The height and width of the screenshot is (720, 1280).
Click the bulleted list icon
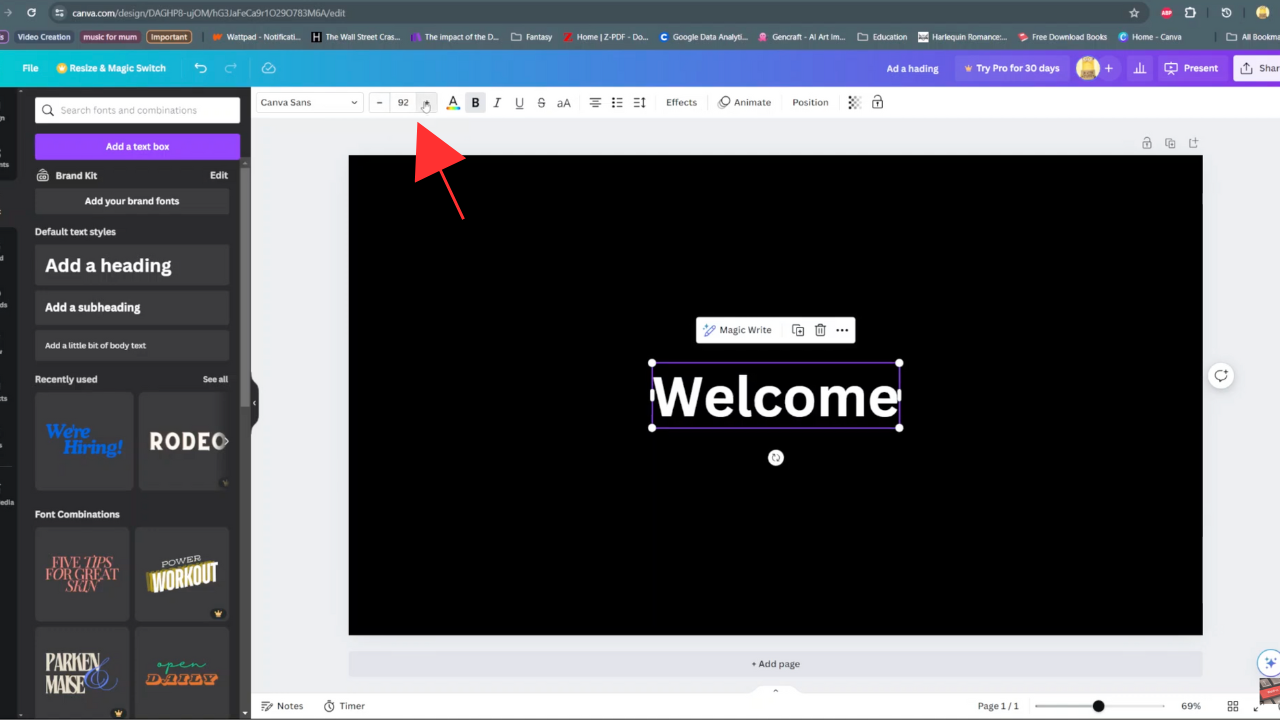[x=617, y=102]
